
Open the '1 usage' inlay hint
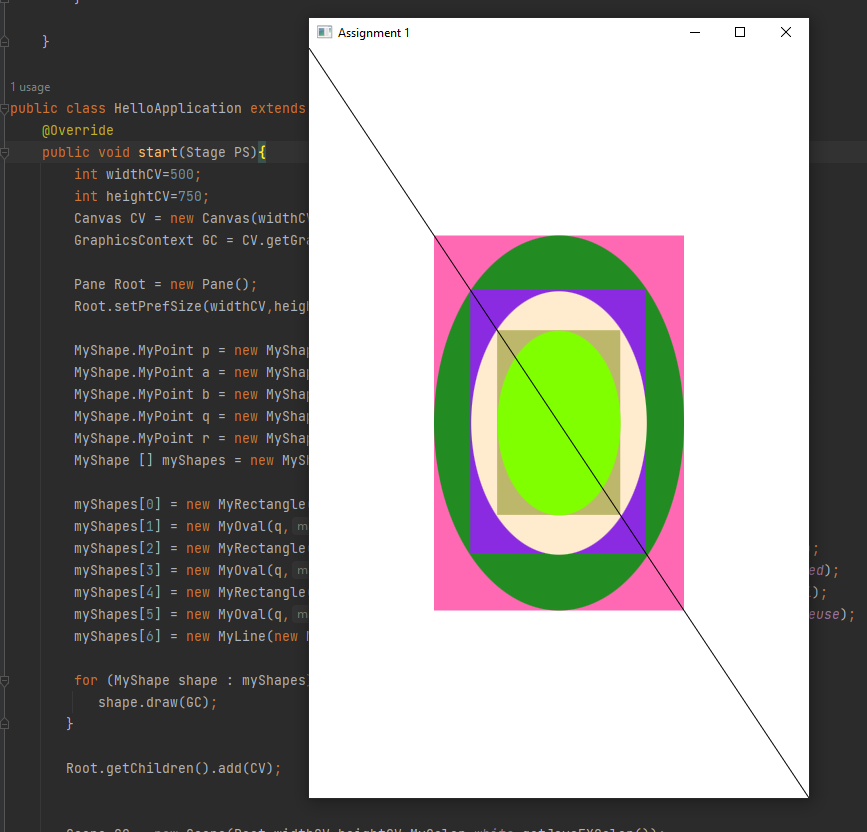(x=30, y=87)
